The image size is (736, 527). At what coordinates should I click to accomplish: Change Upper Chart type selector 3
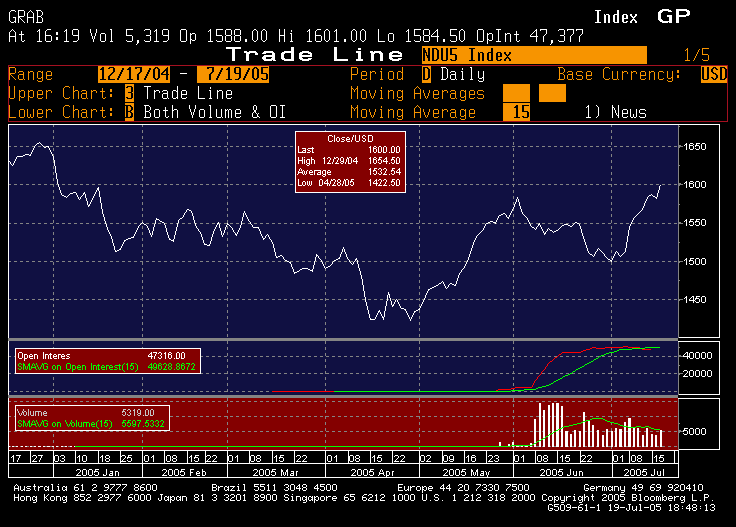click(x=129, y=93)
